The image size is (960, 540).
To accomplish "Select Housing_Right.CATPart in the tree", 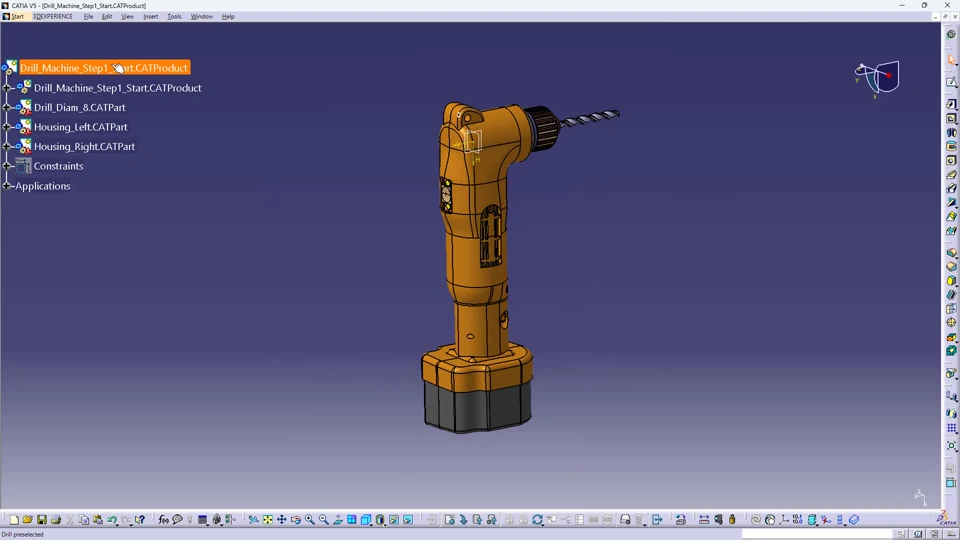I will (x=84, y=146).
